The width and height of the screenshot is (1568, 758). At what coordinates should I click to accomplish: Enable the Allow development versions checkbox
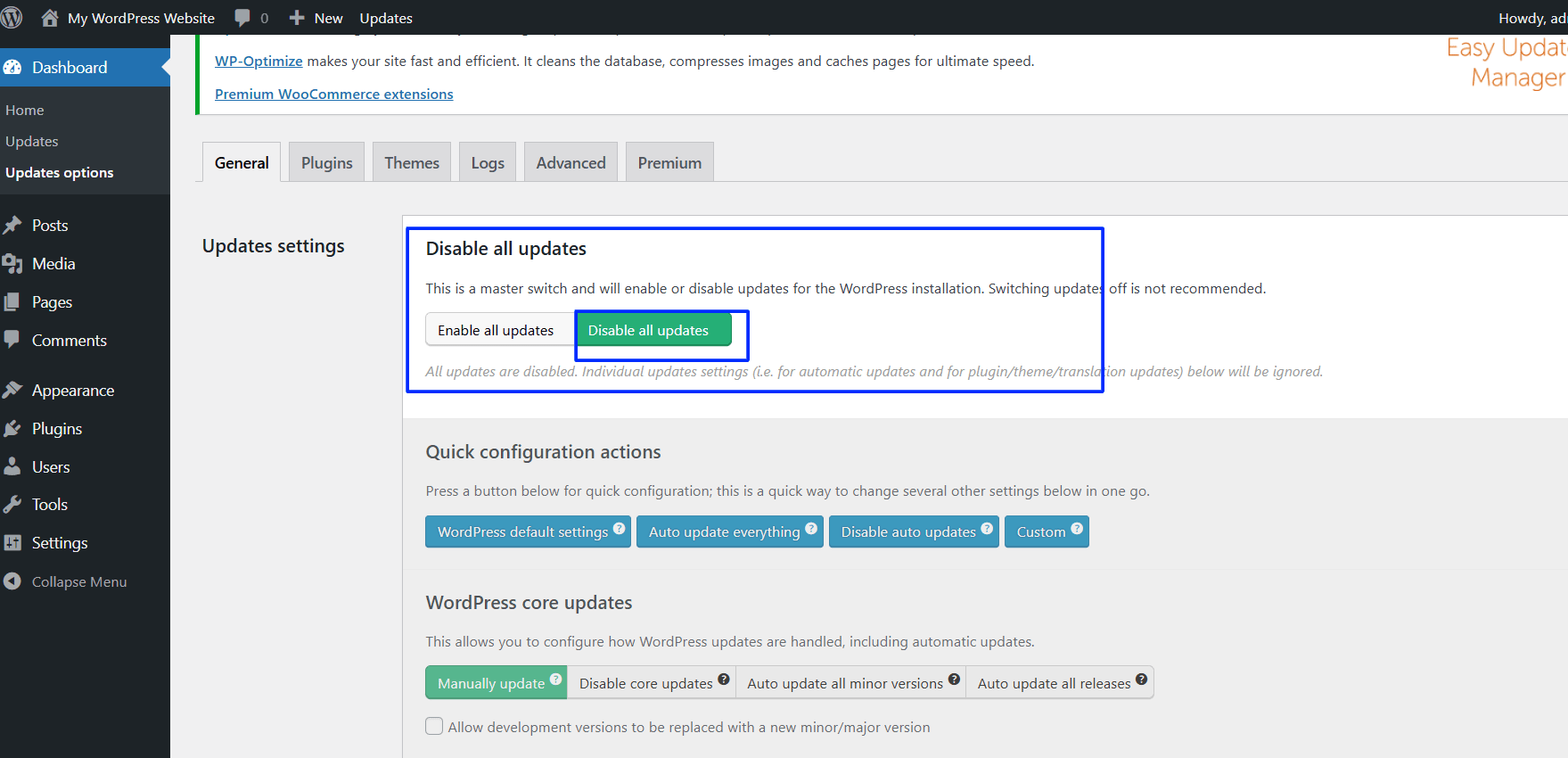(x=434, y=726)
